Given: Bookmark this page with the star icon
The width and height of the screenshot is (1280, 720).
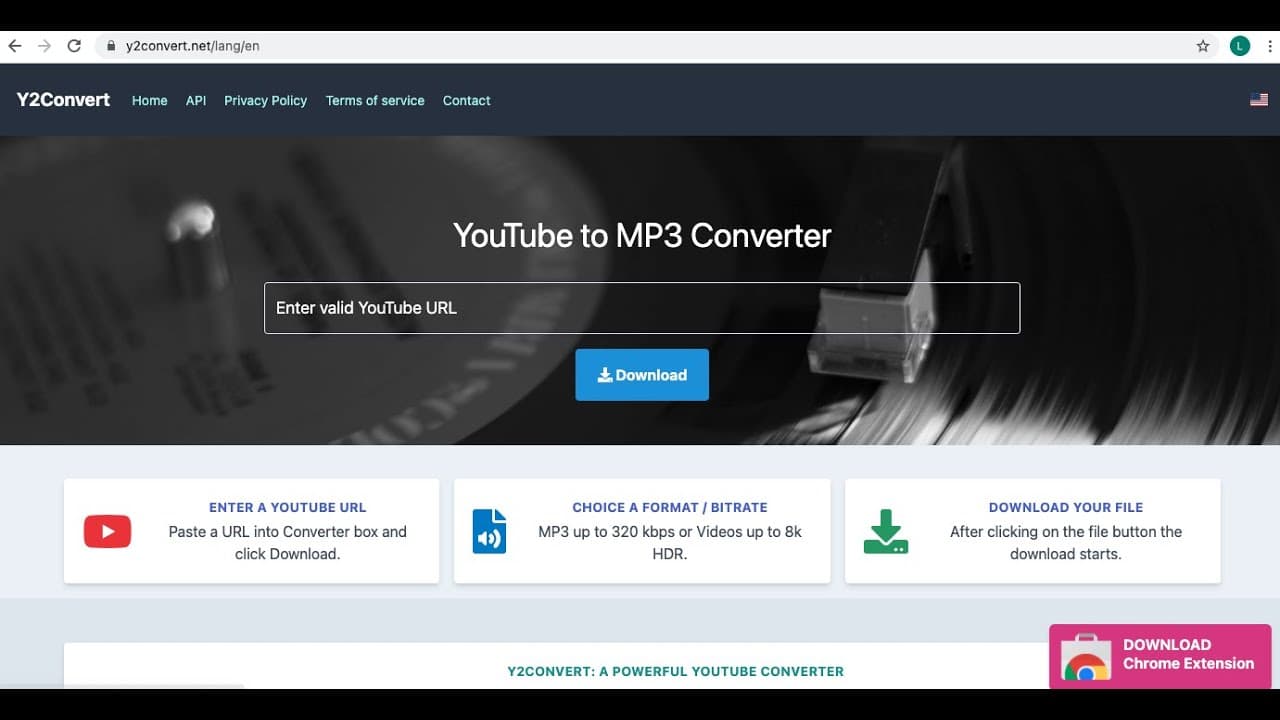Looking at the screenshot, I should pyautogui.click(x=1203, y=46).
